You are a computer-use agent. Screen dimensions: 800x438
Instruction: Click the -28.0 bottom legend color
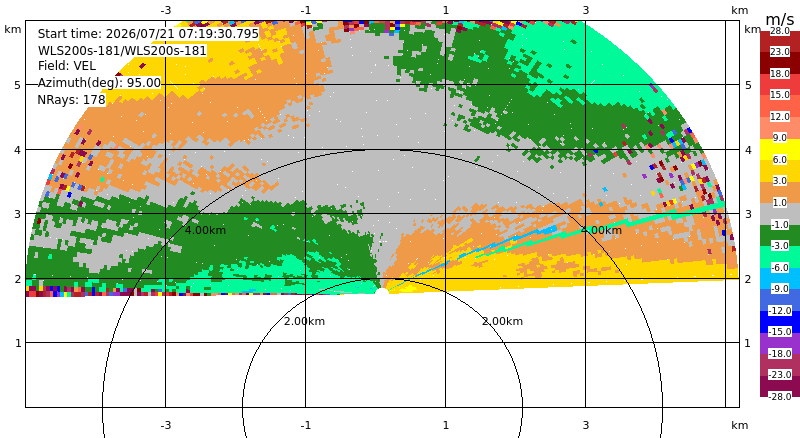point(779,386)
